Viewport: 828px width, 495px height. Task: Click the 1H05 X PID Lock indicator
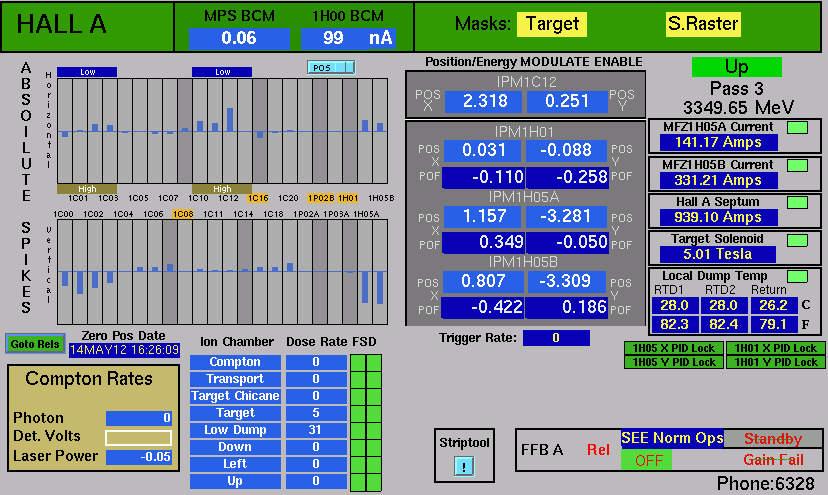tap(673, 348)
